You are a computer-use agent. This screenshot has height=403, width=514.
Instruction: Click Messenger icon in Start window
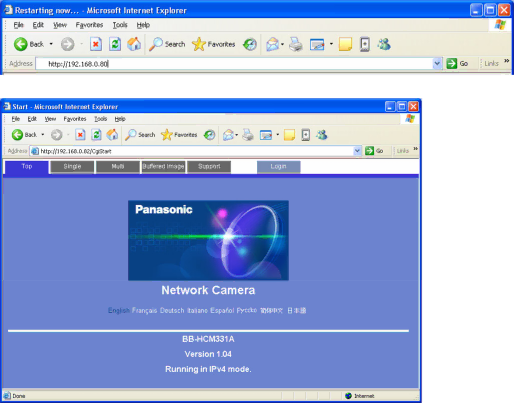coord(322,135)
